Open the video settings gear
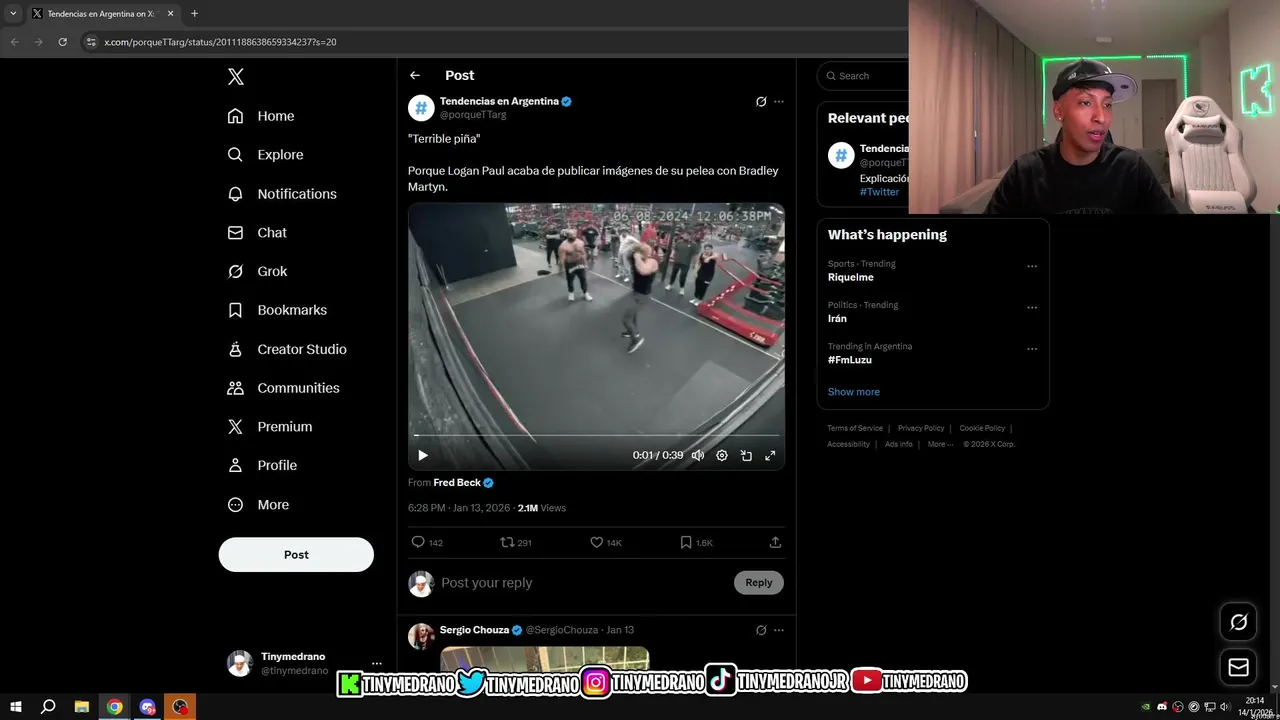1280x720 pixels. pos(722,455)
